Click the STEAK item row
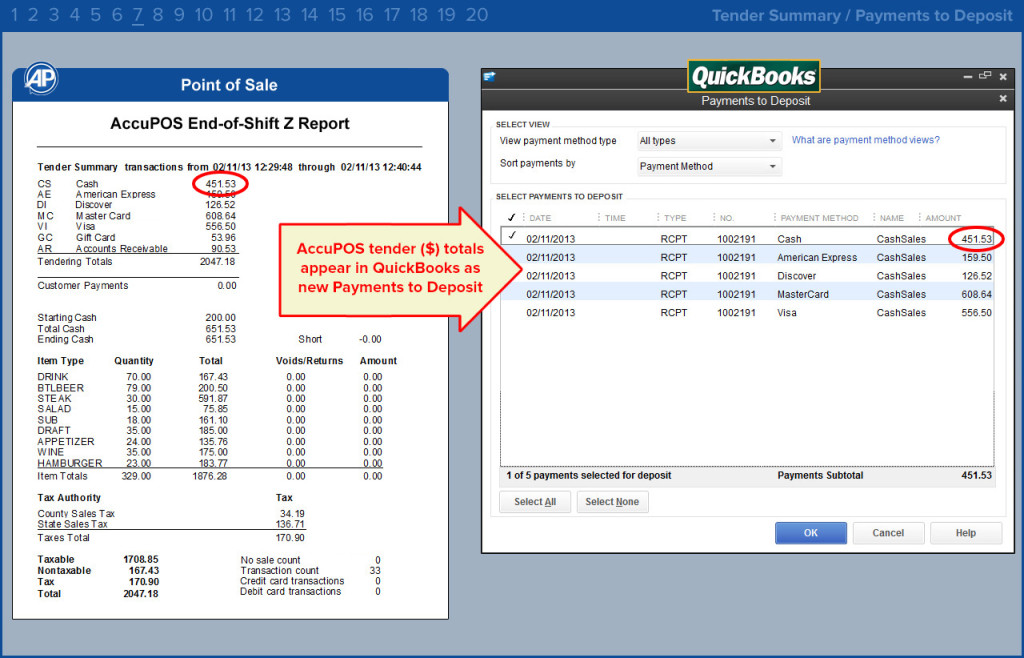 210,398
